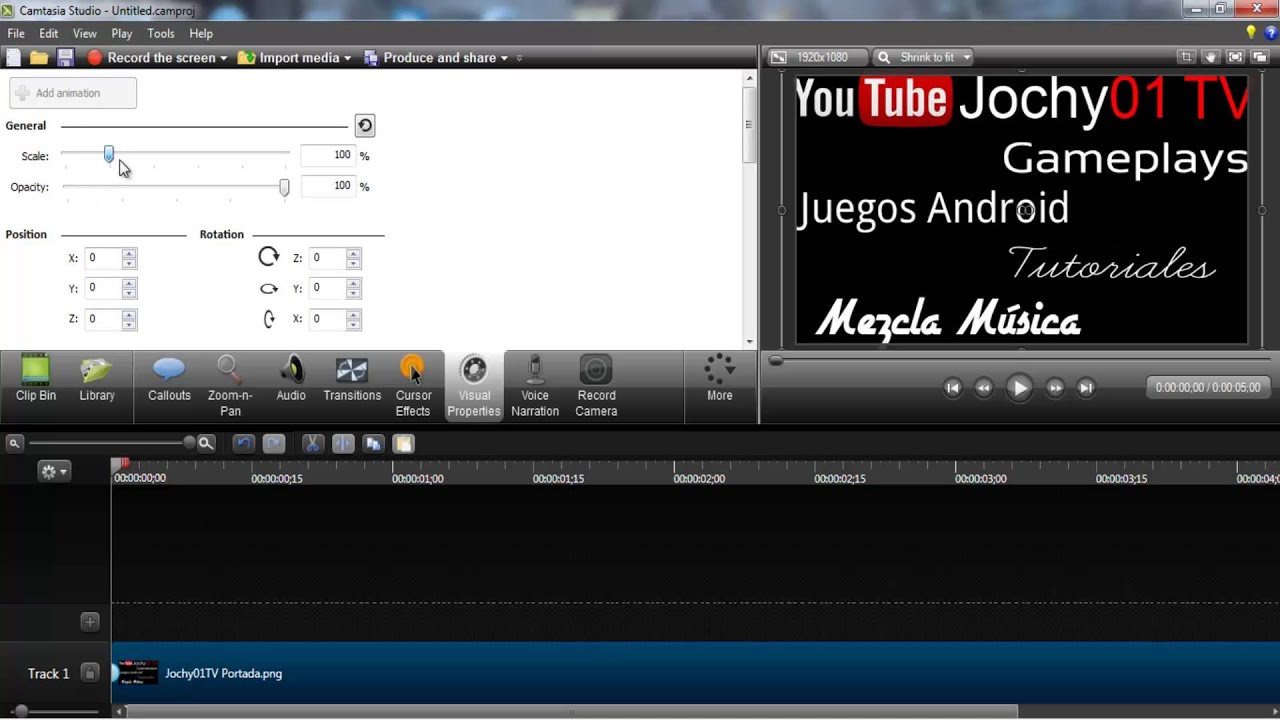Add a new track with plus button
1280x720 pixels.
tap(90, 622)
